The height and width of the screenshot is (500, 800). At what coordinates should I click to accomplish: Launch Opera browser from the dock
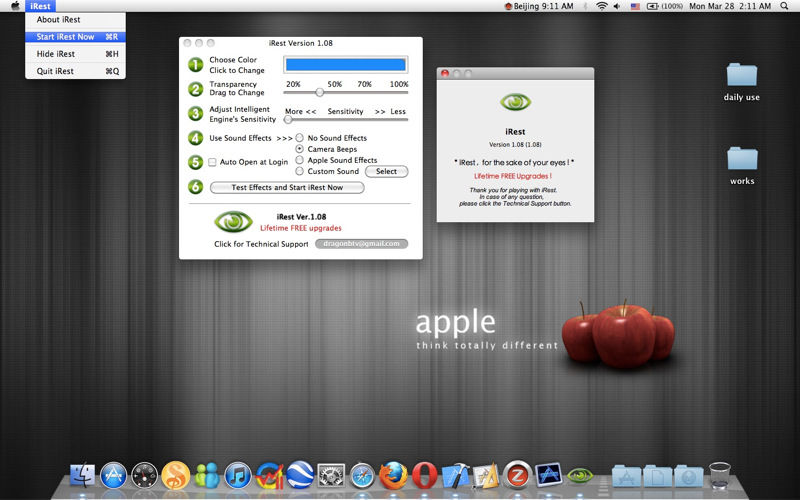(x=424, y=476)
